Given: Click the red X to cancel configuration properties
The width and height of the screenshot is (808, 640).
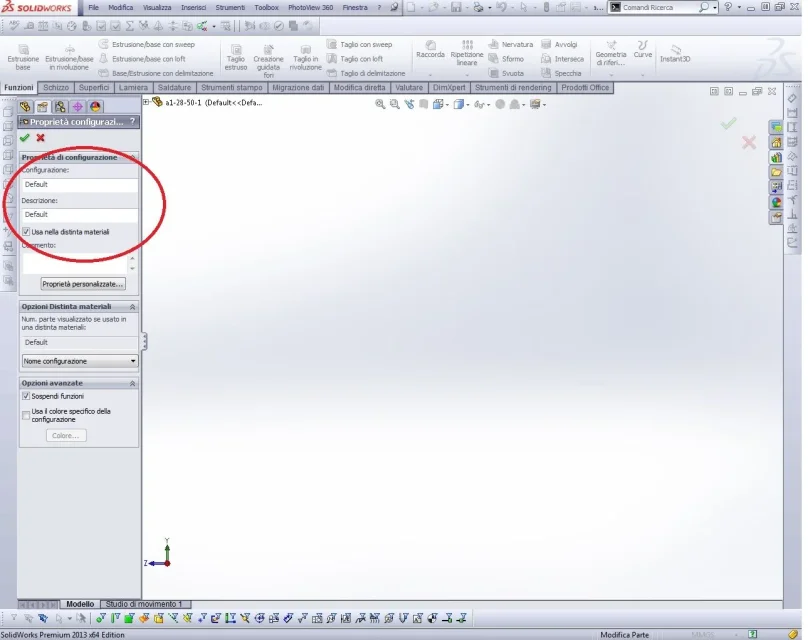Looking at the screenshot, I should tap(40, 138).
